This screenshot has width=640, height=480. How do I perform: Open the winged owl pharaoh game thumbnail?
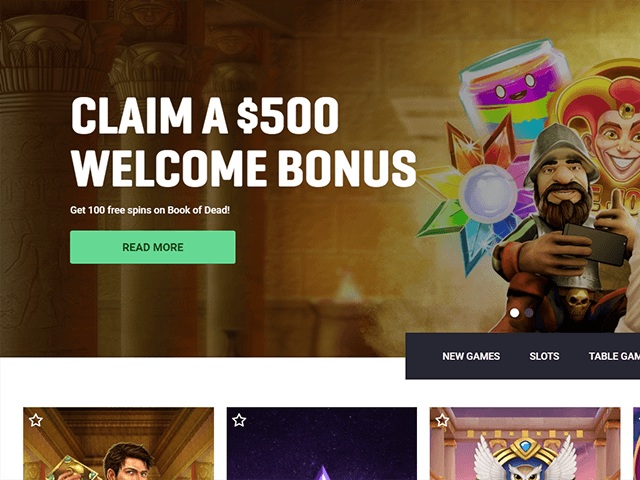pos(525,444)
